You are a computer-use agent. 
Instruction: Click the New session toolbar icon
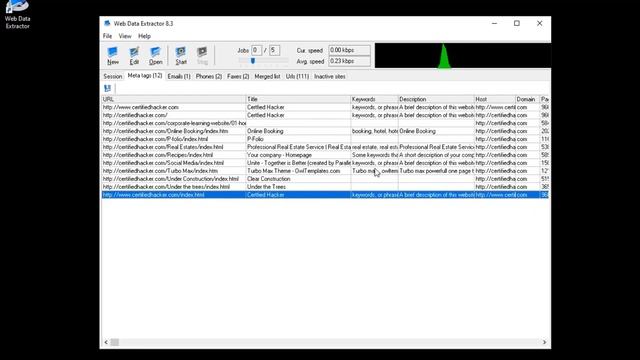coord(113,56)
